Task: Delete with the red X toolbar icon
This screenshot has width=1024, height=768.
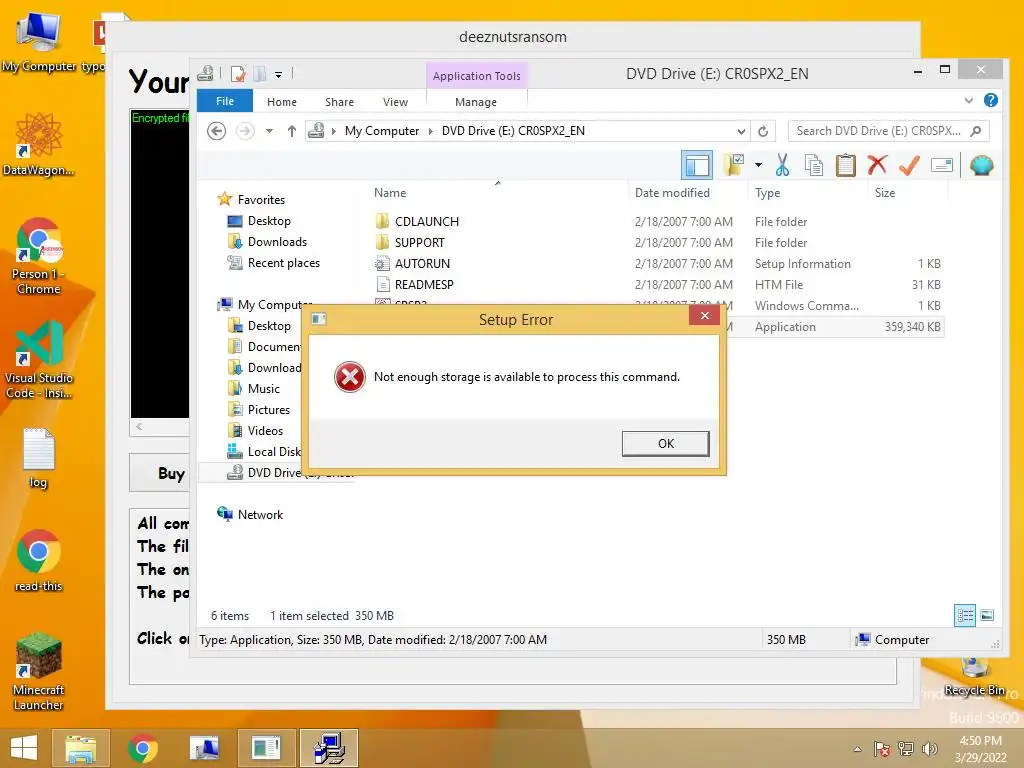Action: (877, 165)
